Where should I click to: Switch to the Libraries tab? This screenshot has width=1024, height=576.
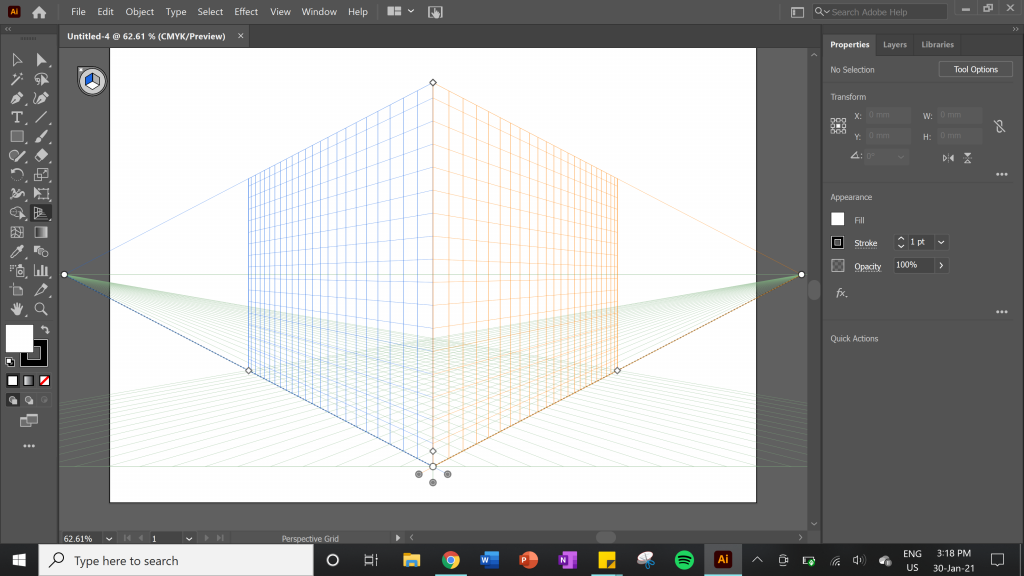pos(937,44)
